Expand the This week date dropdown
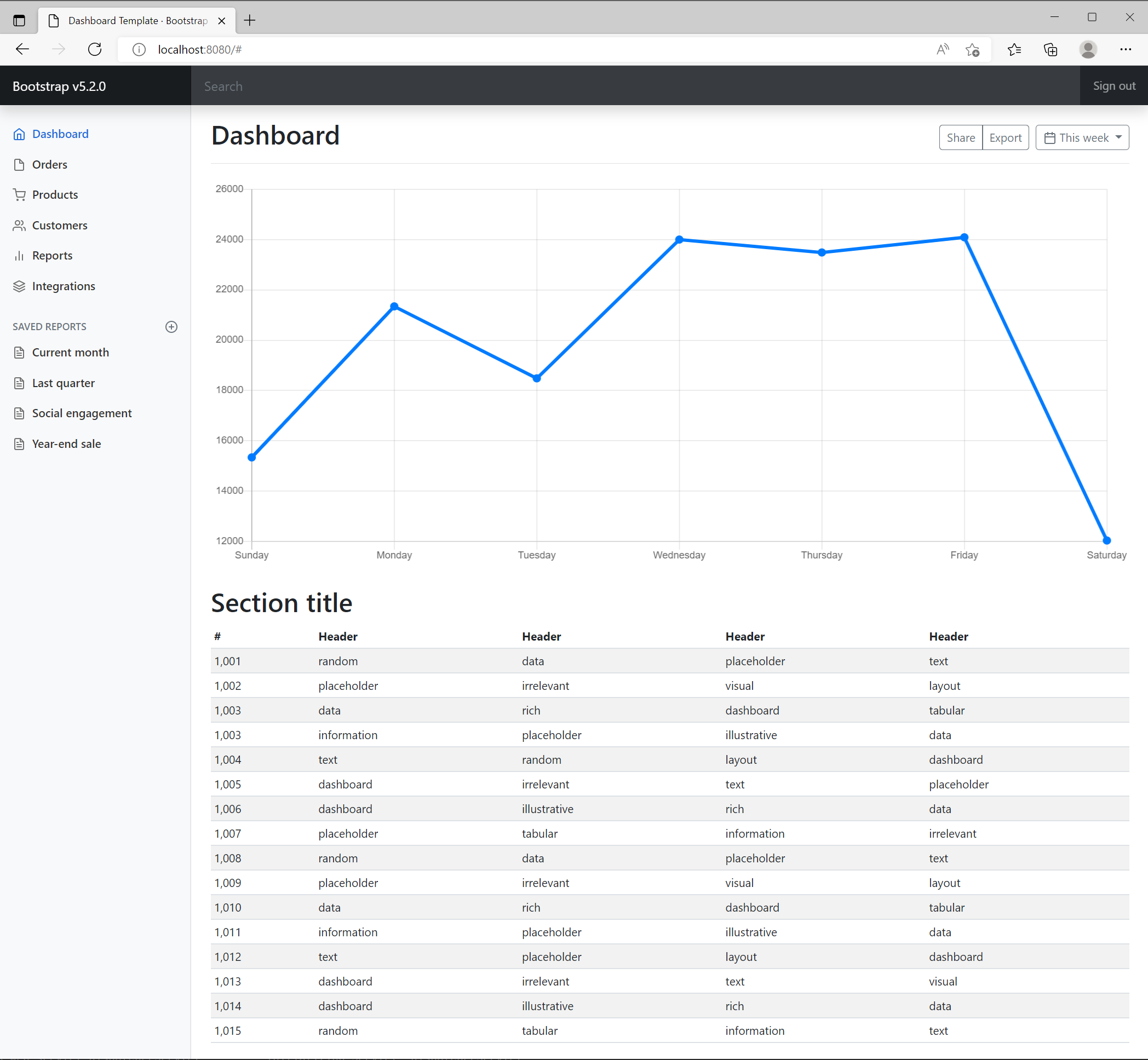This screenshot has width=1148, height=1060. click(x=1083, y=138)
